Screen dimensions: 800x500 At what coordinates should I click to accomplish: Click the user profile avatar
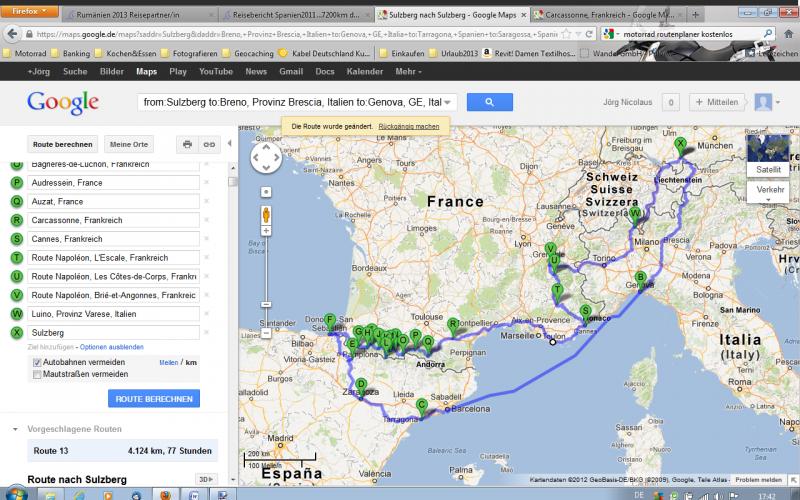(x=763, y=102)
